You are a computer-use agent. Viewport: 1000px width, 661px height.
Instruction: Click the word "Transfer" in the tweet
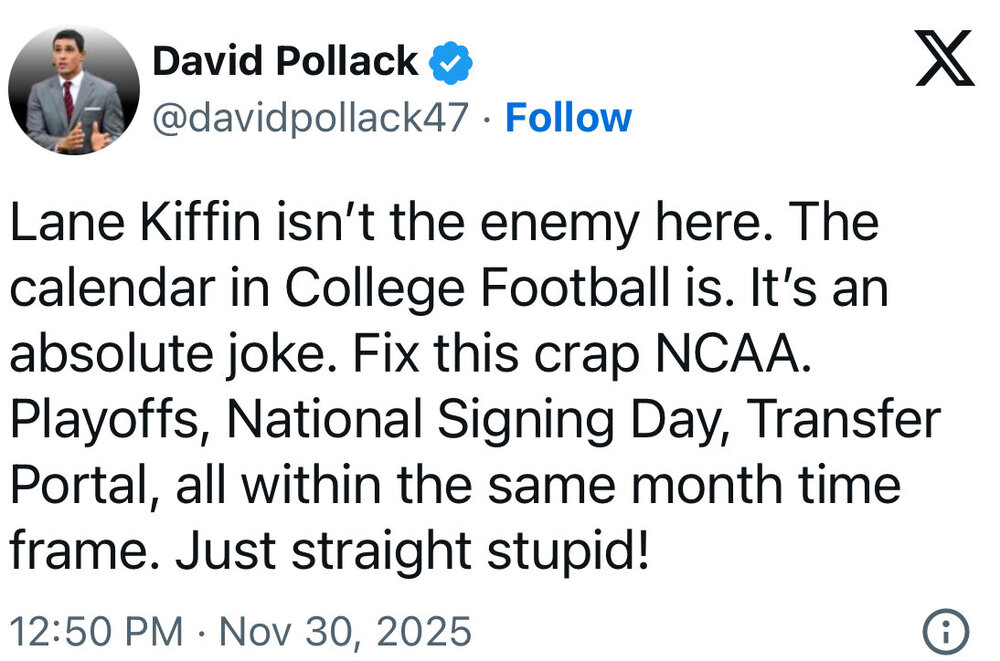click(x=844, y=421)
